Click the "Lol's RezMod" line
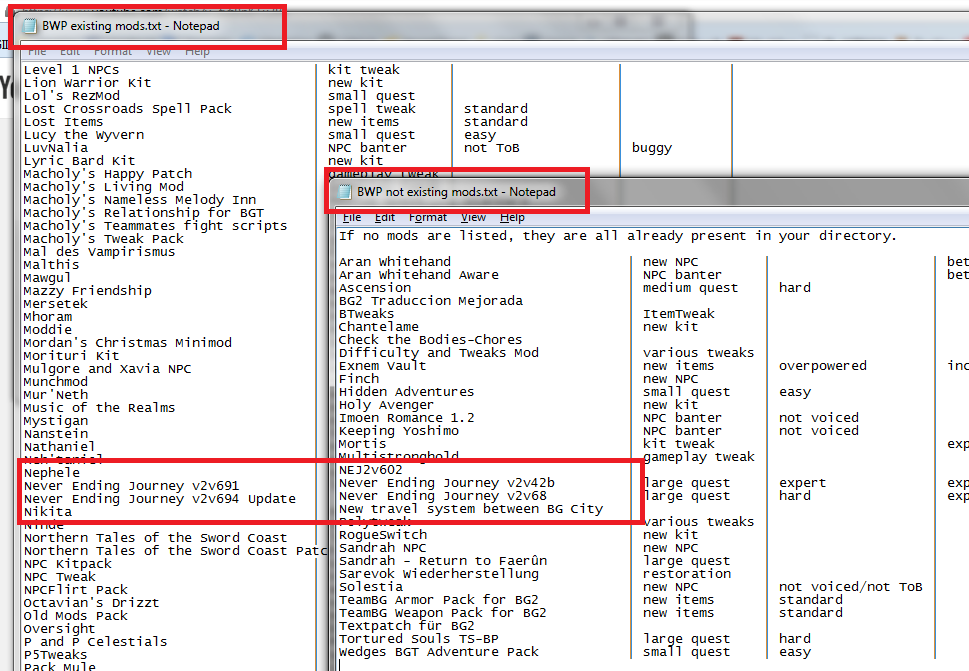The height and width of the screenshot is (671, 969). point(72,96)
